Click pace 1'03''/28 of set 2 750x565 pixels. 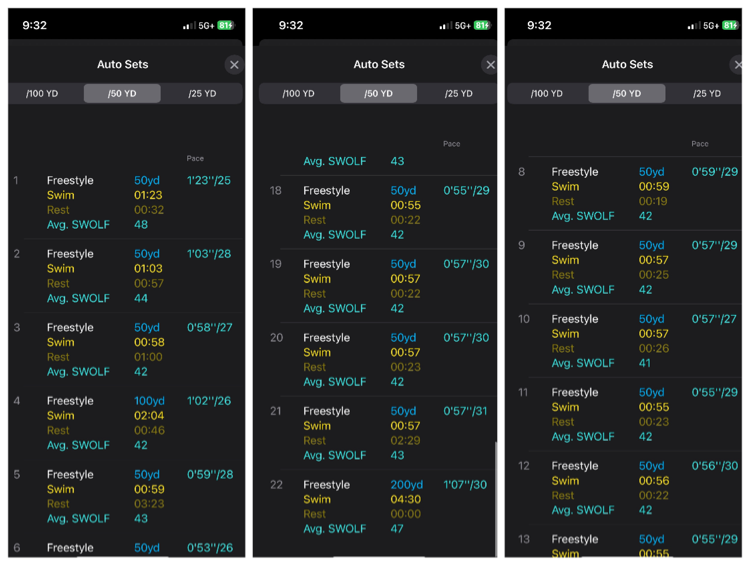point(209,254)
